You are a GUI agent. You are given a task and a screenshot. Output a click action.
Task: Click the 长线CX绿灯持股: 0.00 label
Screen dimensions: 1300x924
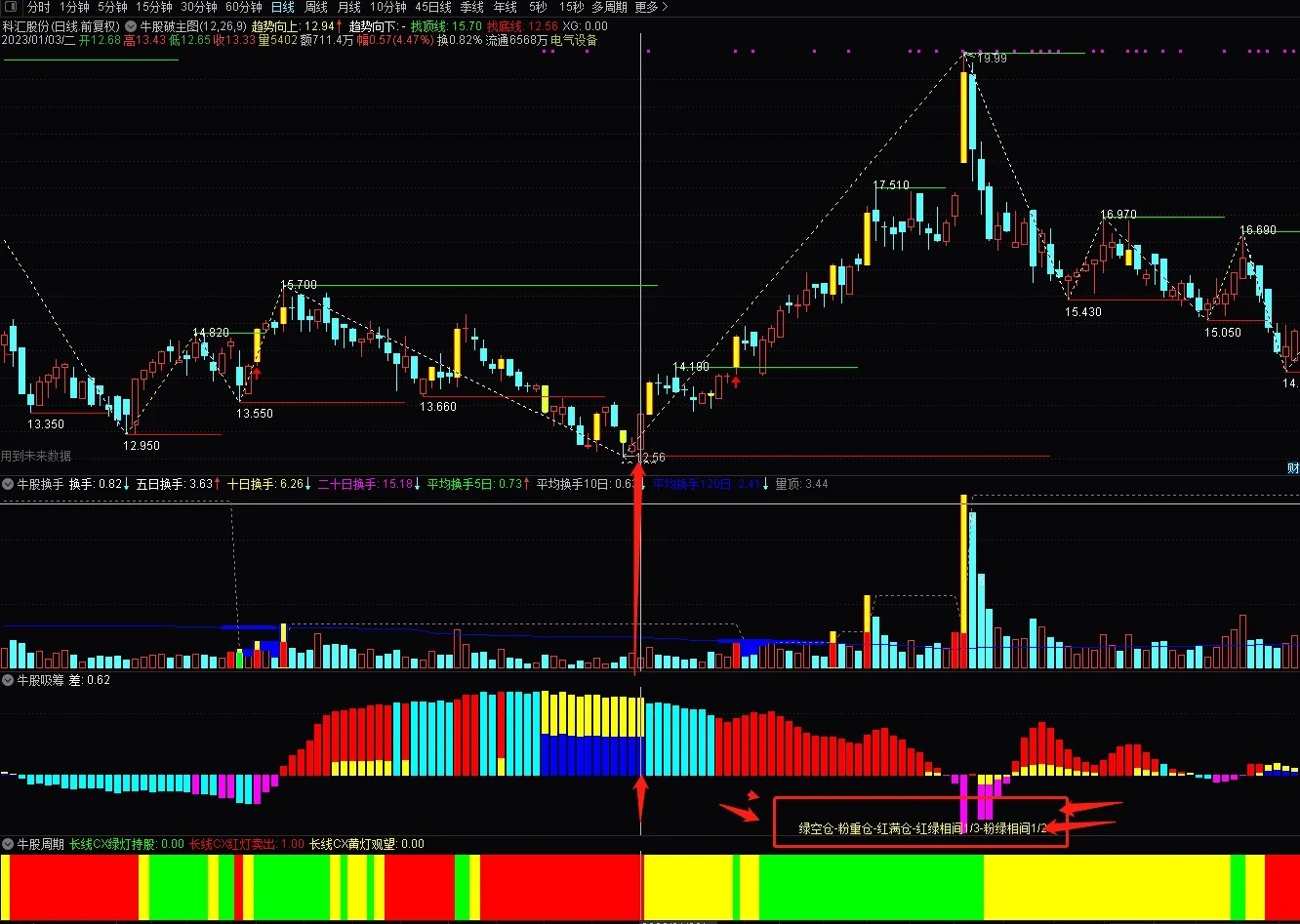pyautogui.click(x=127, y=844)
